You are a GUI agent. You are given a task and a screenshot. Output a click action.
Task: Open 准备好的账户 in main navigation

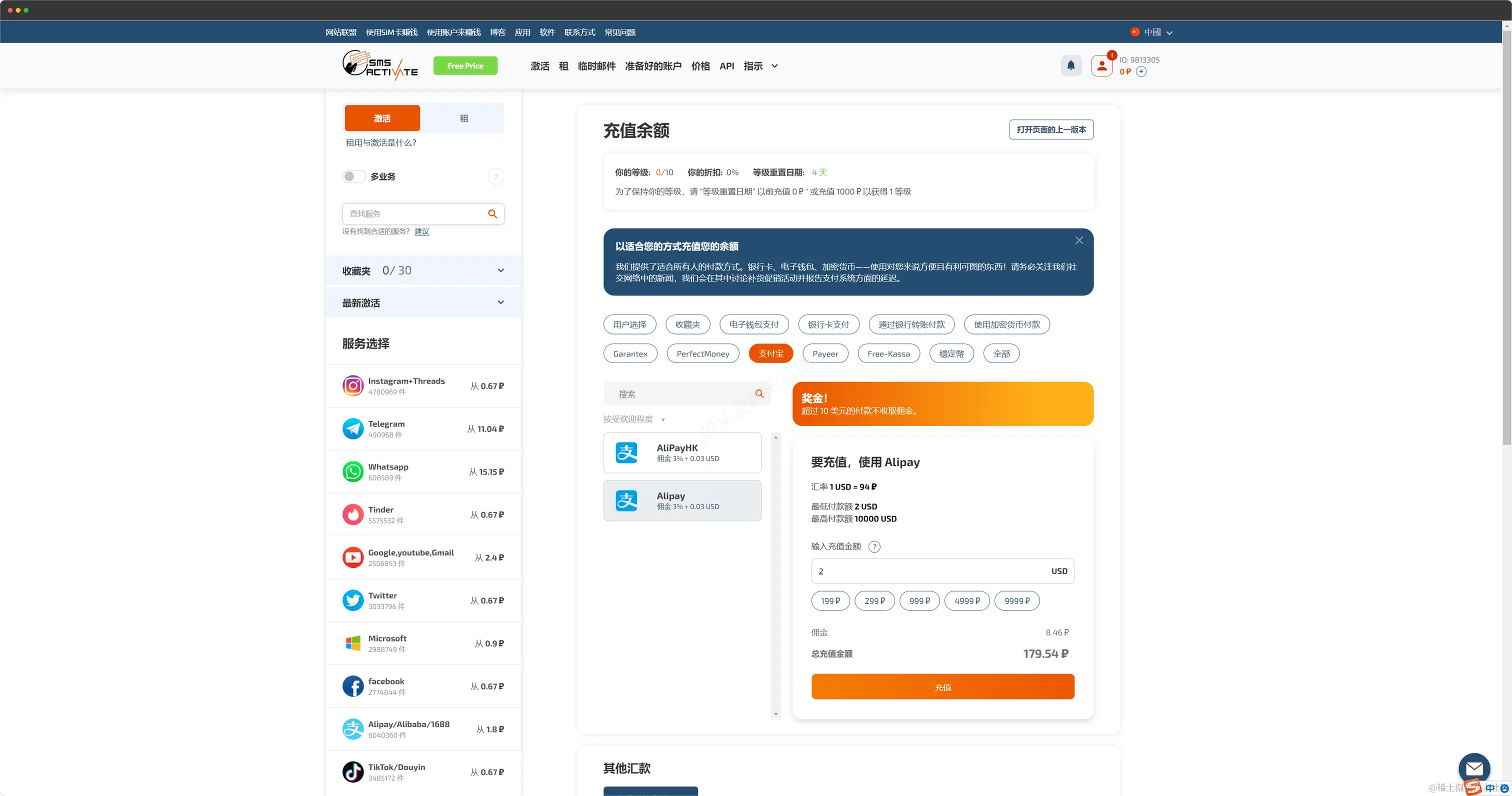click(x=652, y=66)
